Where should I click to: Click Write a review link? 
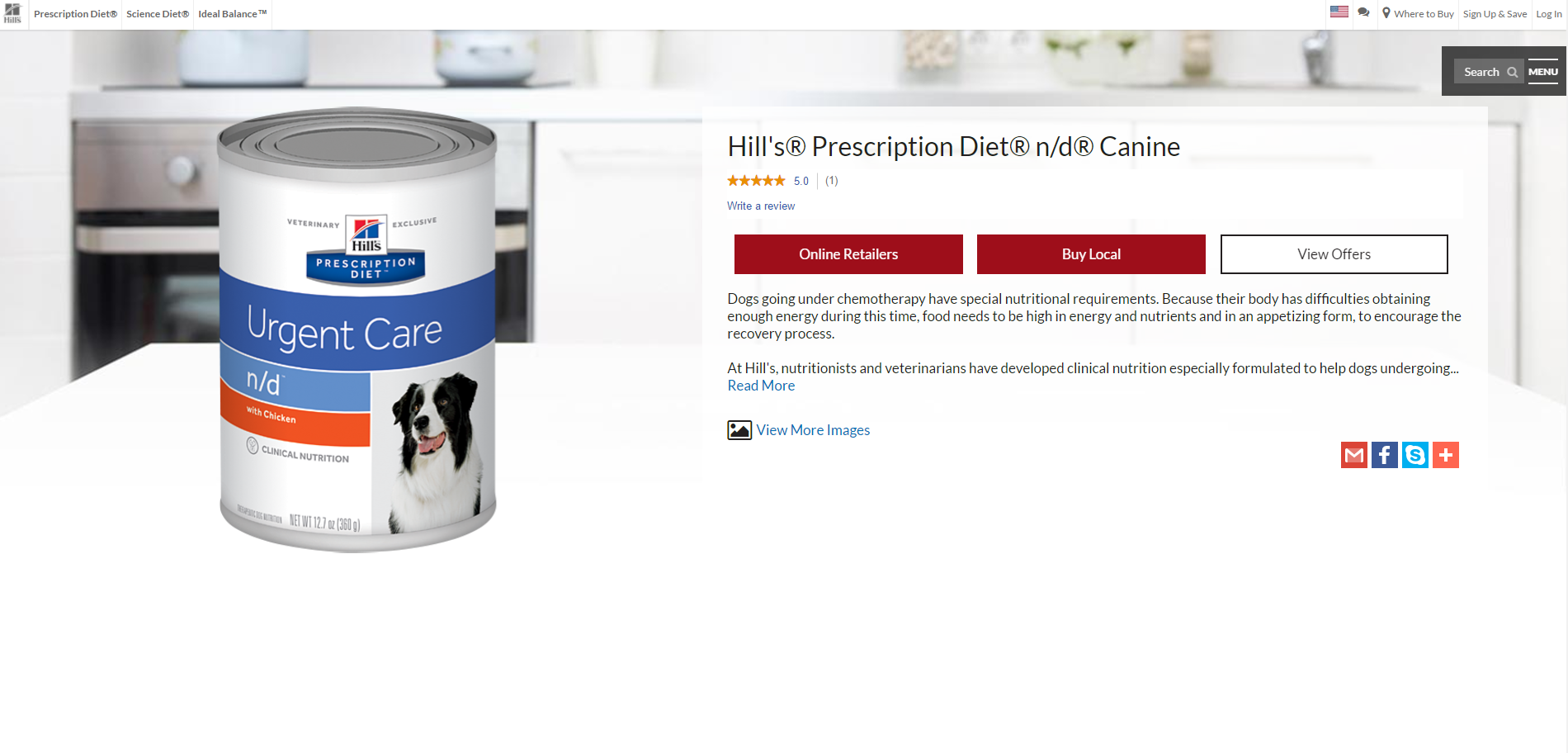click(761, 206)
